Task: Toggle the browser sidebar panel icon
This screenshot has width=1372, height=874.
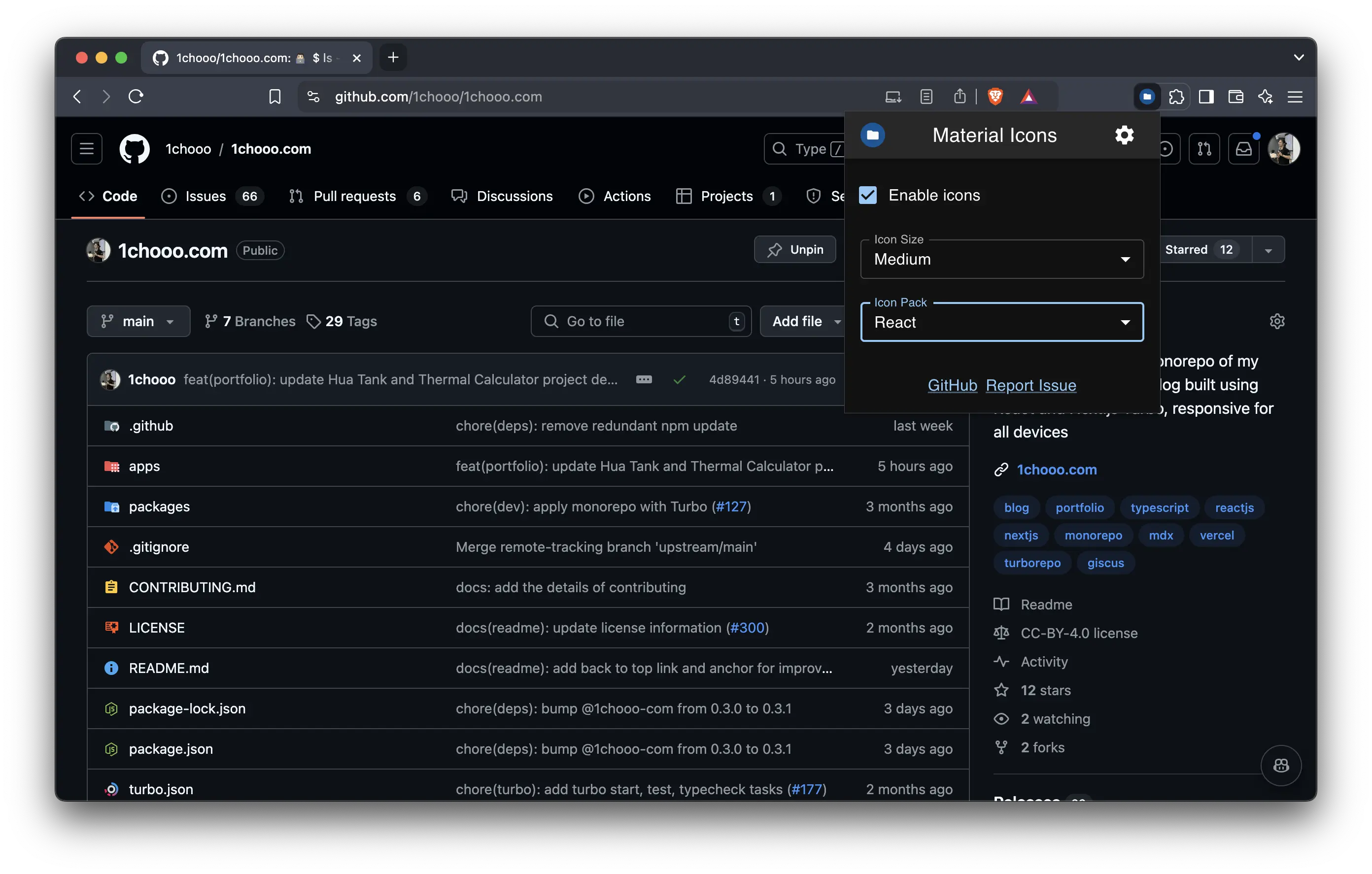Action: tap(1206, 97)
